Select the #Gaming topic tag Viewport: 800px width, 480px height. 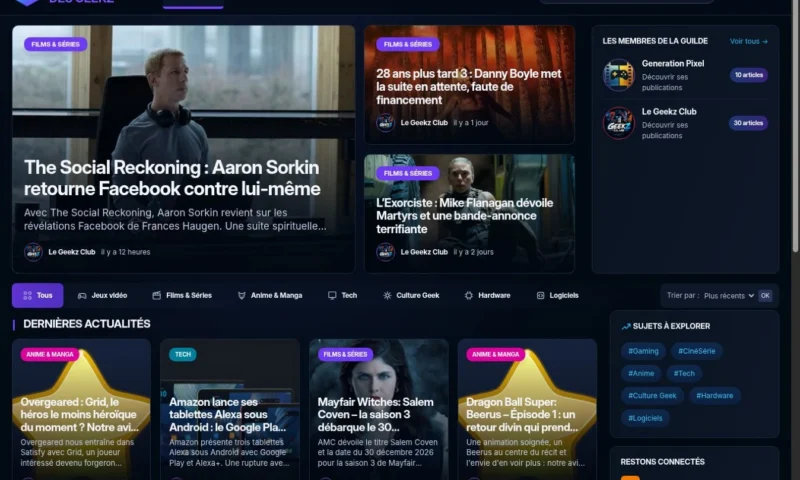pyautogui.click(x=643, y=351)
